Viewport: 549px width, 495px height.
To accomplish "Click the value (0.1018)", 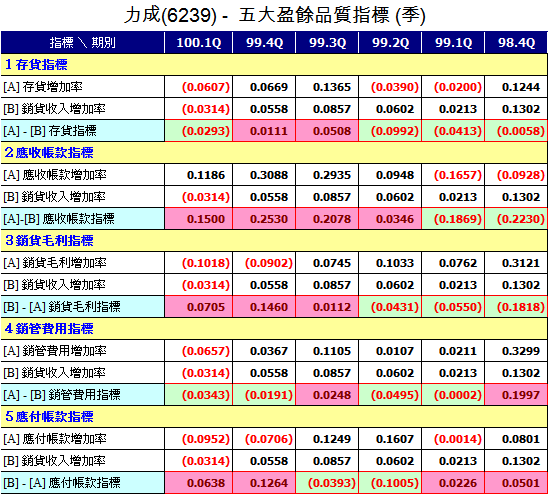I will (206, 263).
